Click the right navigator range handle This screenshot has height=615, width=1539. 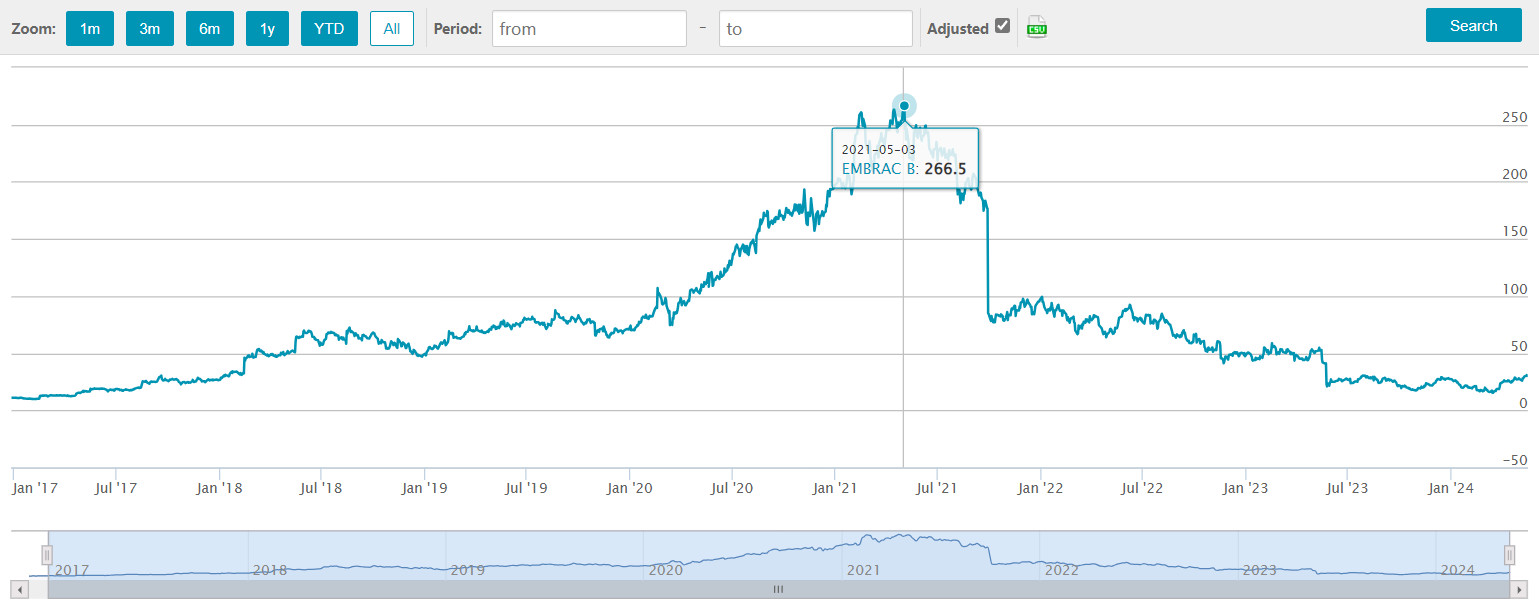[x=1510, y=555]
